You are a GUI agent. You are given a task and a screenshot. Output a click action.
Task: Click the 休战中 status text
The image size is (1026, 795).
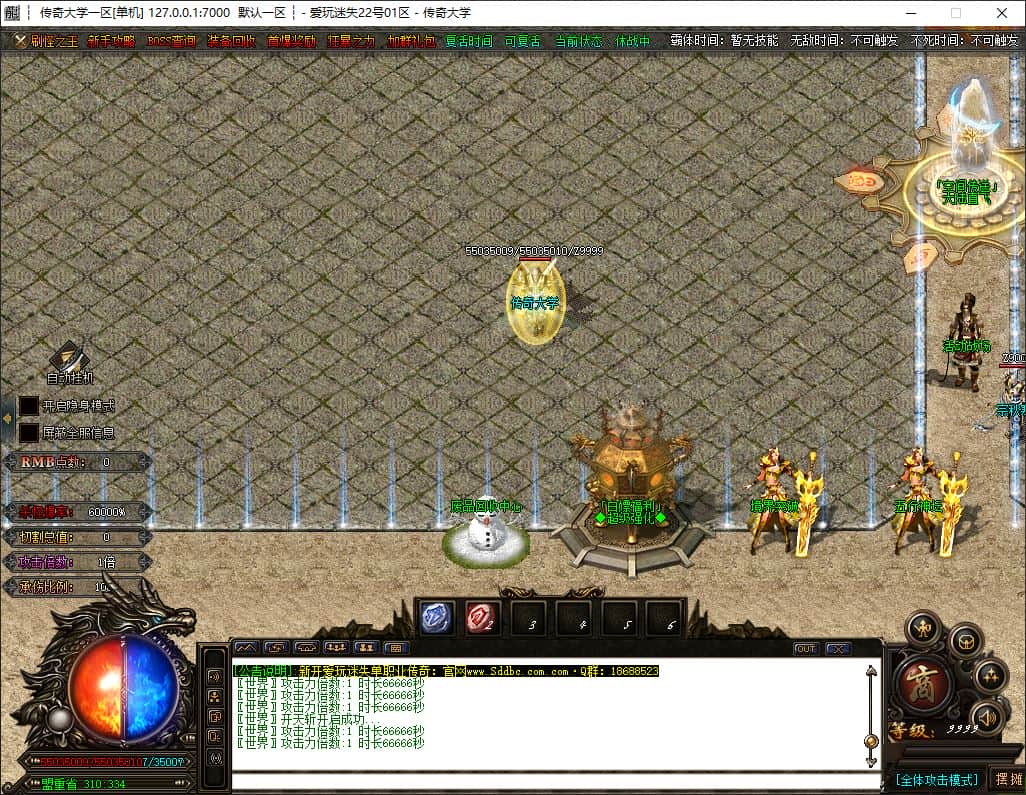coord(633,41)
